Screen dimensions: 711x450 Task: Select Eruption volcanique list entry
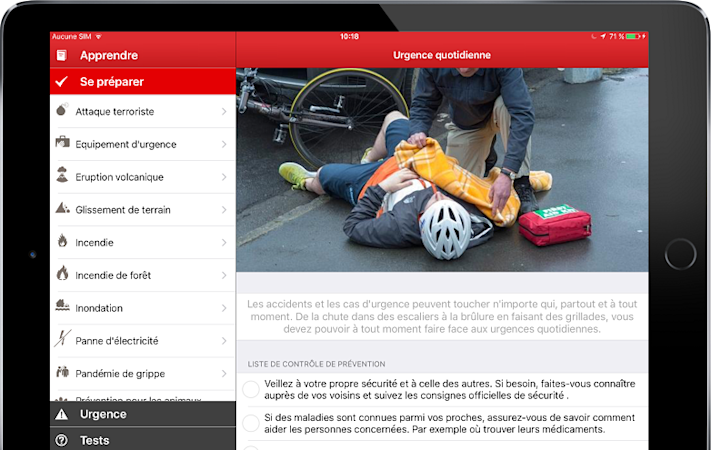(x=143, y=177)
